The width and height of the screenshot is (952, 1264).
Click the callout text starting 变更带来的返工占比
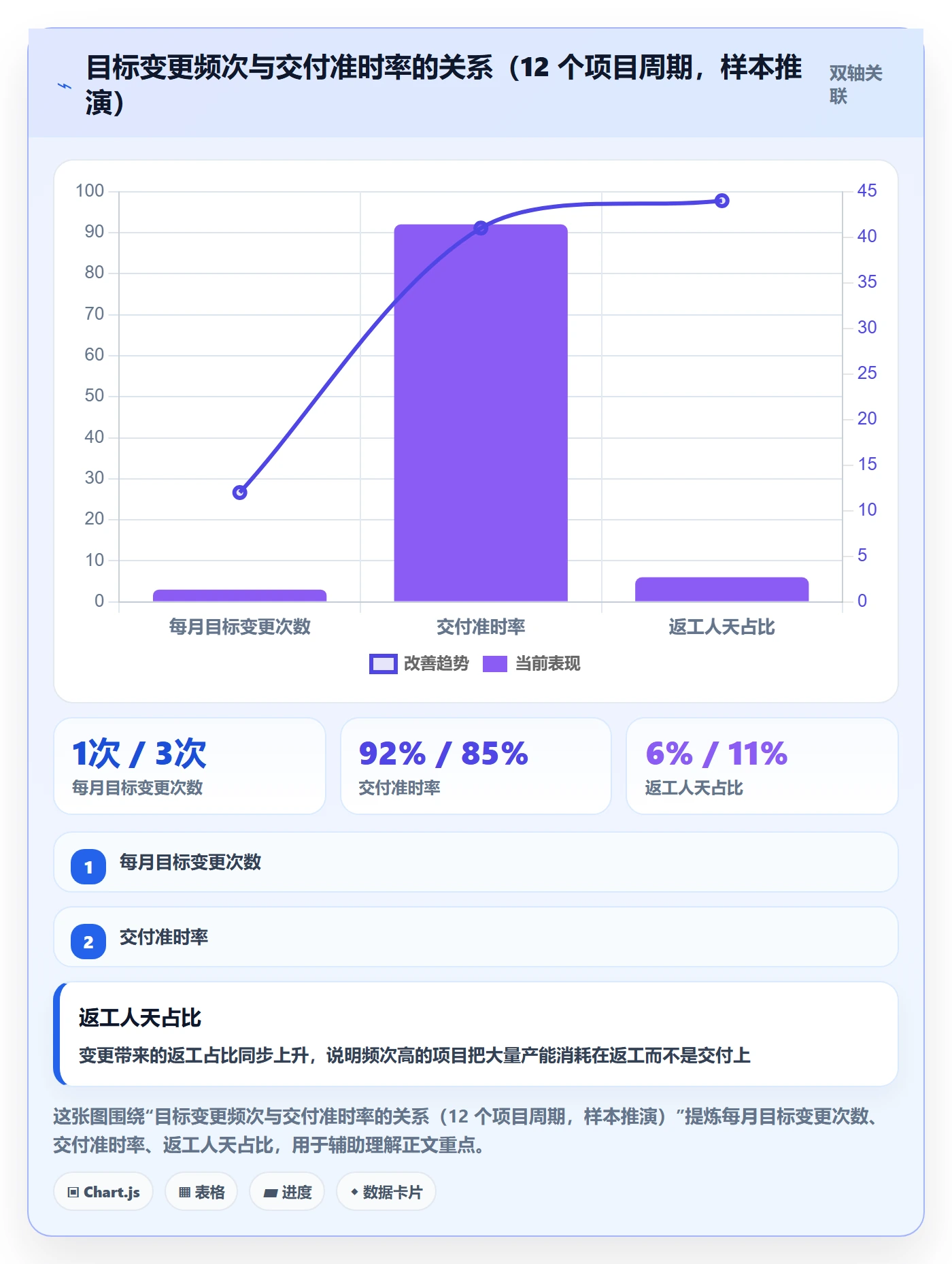415,1056
